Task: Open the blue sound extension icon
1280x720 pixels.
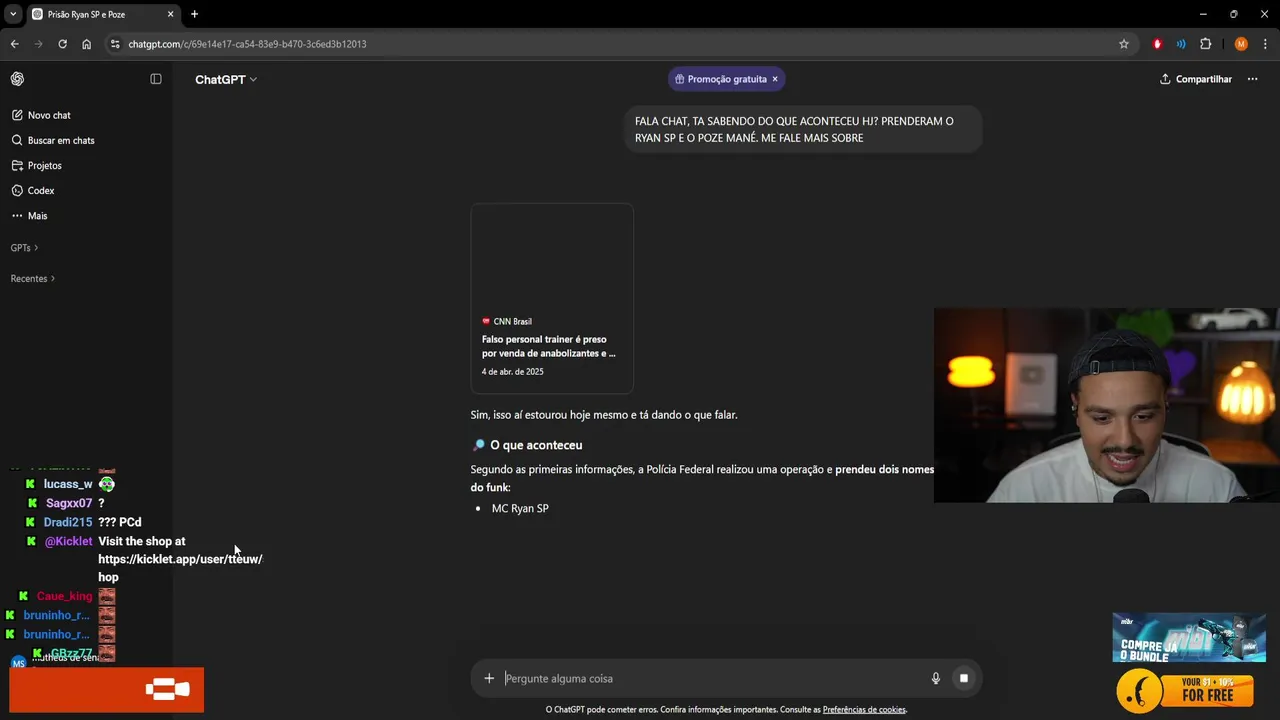Action: pos(1181,44)
